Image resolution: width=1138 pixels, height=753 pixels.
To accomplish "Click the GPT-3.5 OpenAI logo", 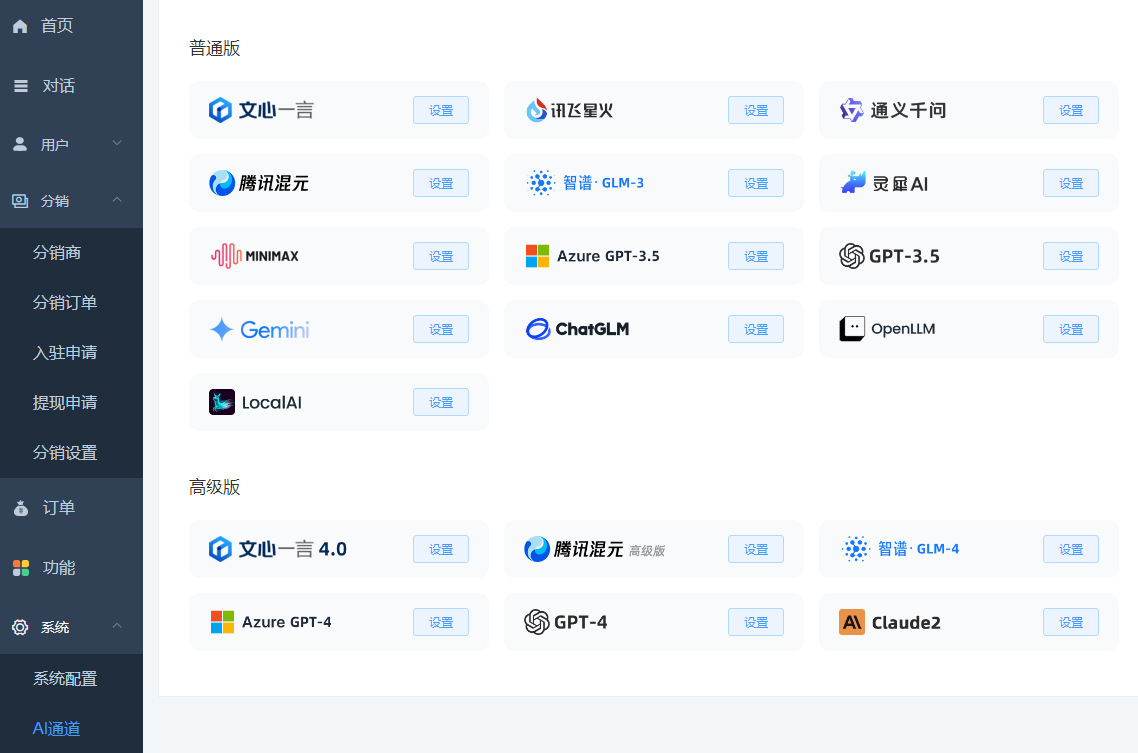I will pos(851,256).
